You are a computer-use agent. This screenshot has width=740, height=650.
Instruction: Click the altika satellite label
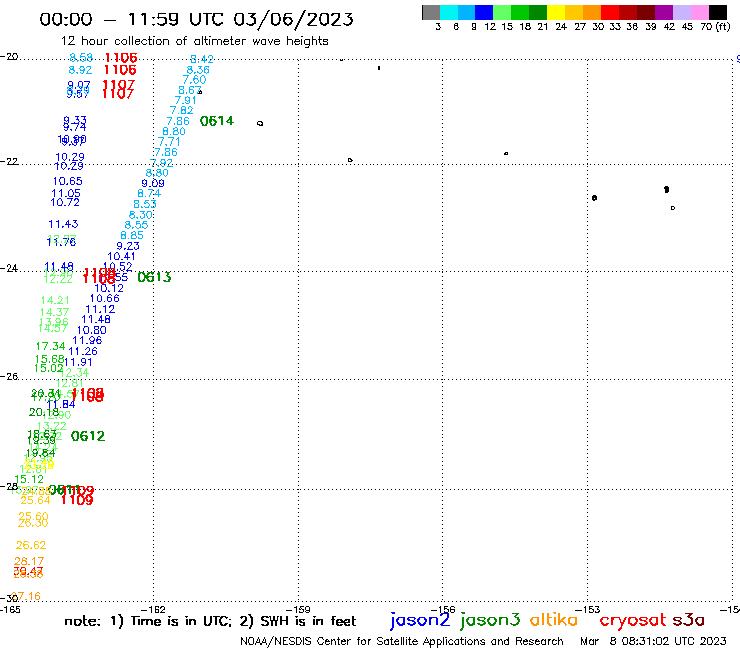[554, 620]
